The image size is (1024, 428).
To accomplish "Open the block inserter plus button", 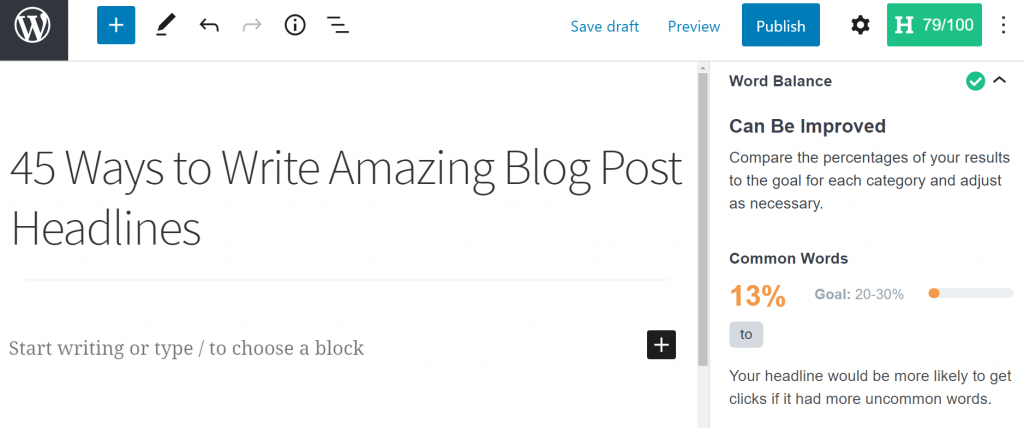I will point(116,26).
